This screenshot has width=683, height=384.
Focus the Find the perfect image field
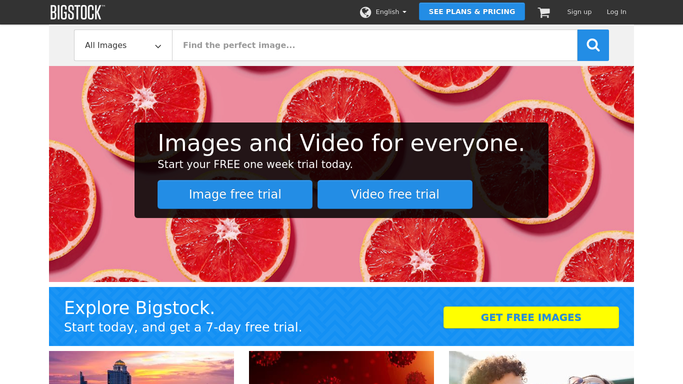375,45
